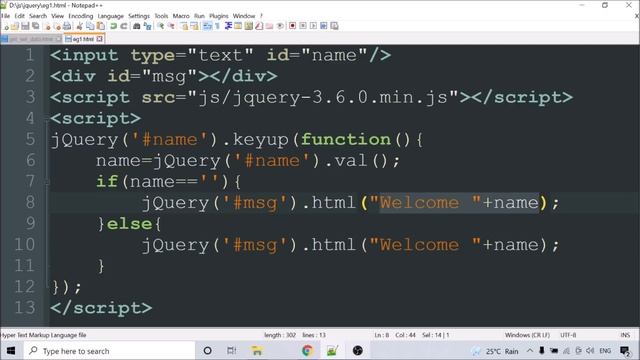
Task: Click the 'length : 302' status text
Action: pos(280,335)
